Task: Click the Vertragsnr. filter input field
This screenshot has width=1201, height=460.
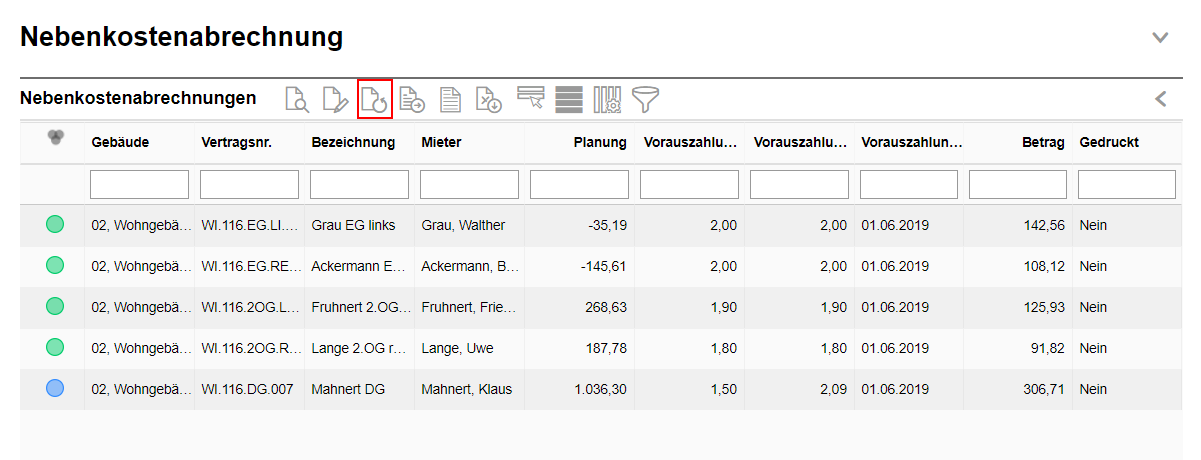Action: click(249, 185)
